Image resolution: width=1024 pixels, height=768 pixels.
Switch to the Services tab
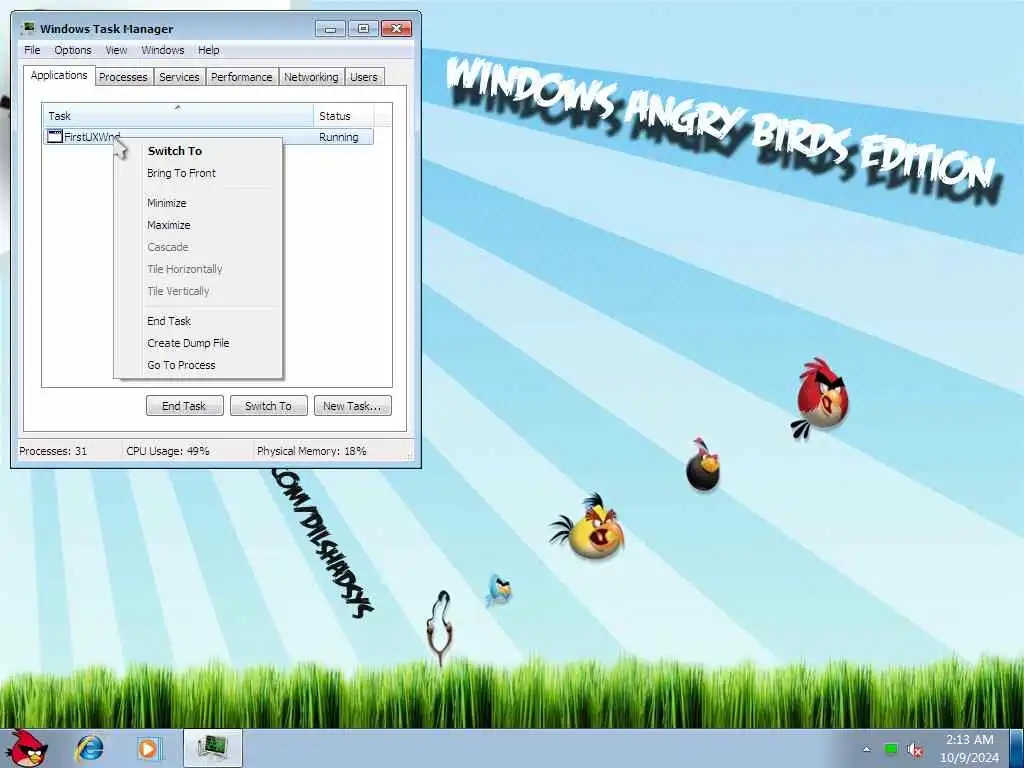[x=179, y=77]
